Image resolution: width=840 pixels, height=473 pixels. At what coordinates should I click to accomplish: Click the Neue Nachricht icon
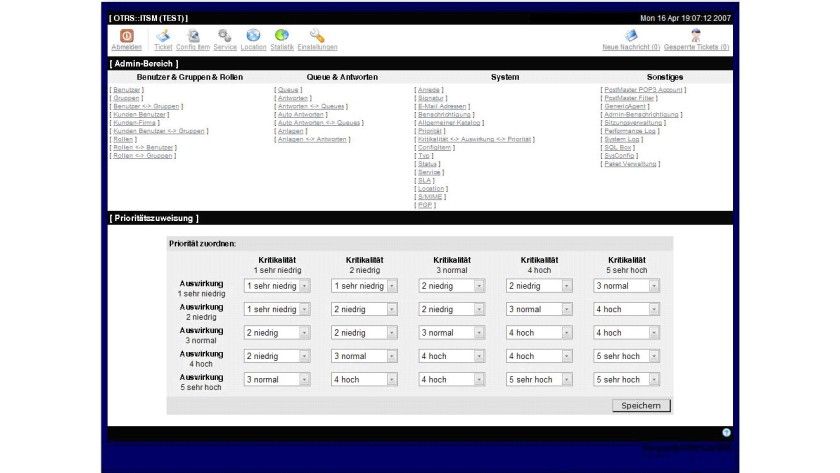[x=631, y=35]
